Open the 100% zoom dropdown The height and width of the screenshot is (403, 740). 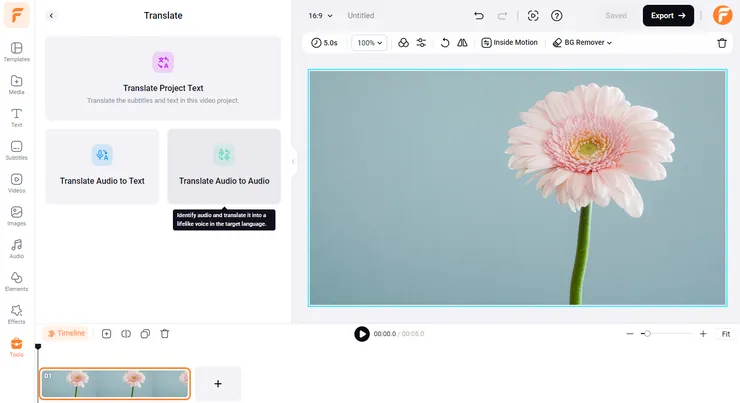[370, 43]
